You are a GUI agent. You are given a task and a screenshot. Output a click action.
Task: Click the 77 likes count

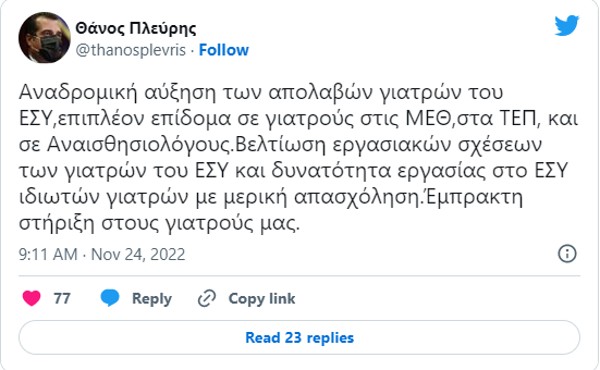click(x=62, y=298)
